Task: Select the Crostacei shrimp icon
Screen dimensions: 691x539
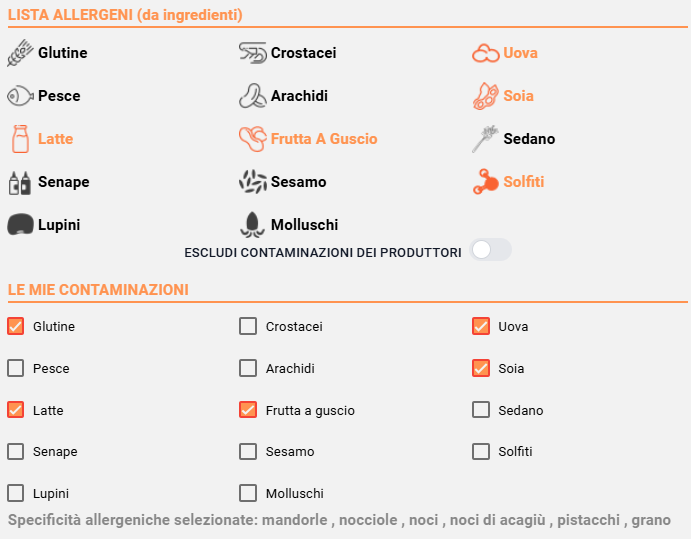Action: tap(253, 53)
